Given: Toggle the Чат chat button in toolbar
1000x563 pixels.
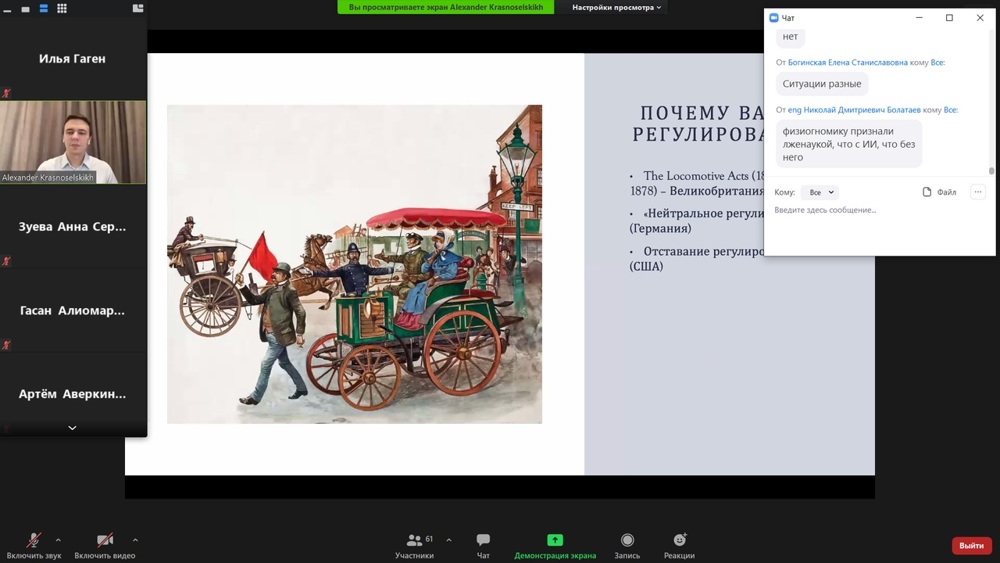Looking at the screenshot, I should pyautogui.click(x=483, y=546).
